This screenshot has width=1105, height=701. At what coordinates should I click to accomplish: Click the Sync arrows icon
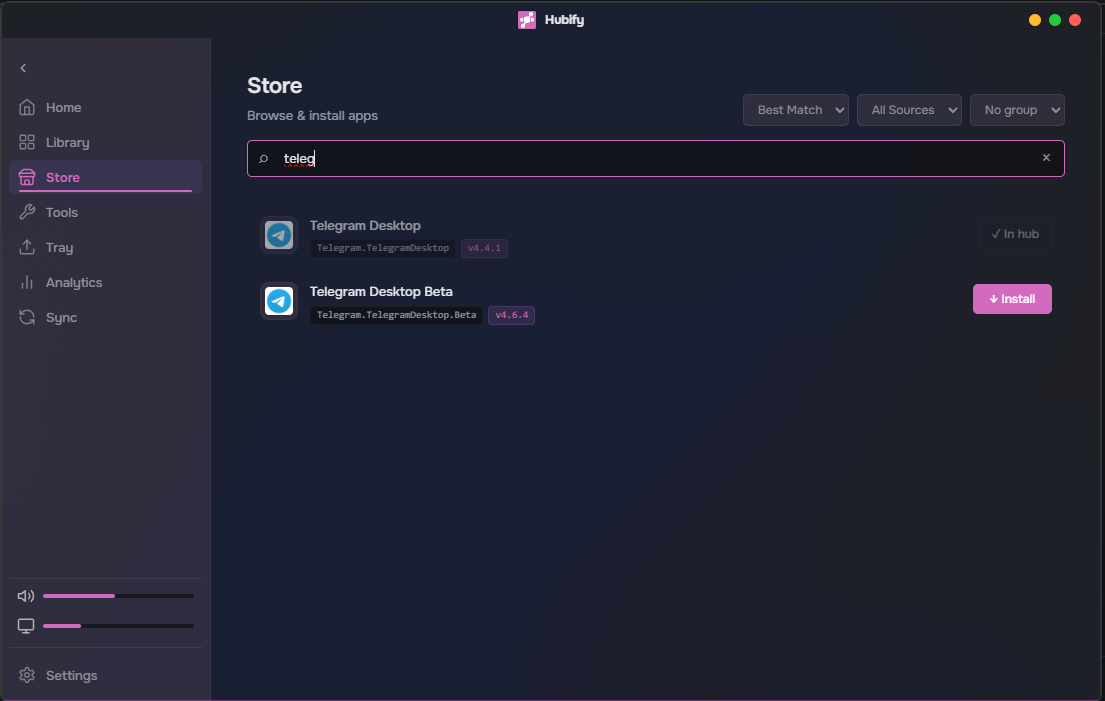click(x=27, y=318)
